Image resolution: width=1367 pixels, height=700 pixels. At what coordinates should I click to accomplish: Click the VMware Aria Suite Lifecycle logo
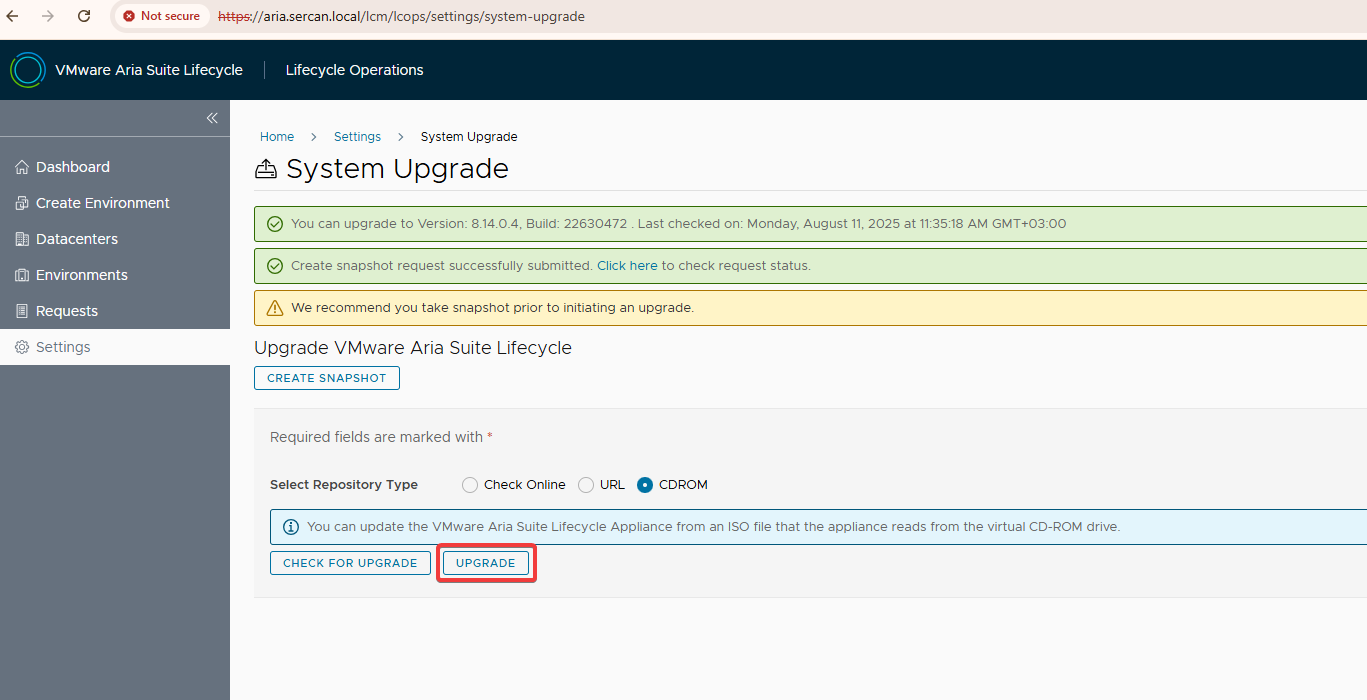(28, 70)
